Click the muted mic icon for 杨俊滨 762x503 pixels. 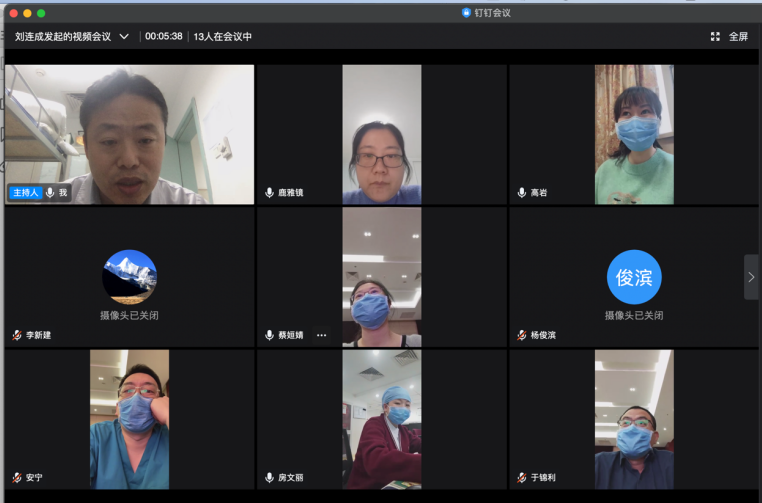521,335
